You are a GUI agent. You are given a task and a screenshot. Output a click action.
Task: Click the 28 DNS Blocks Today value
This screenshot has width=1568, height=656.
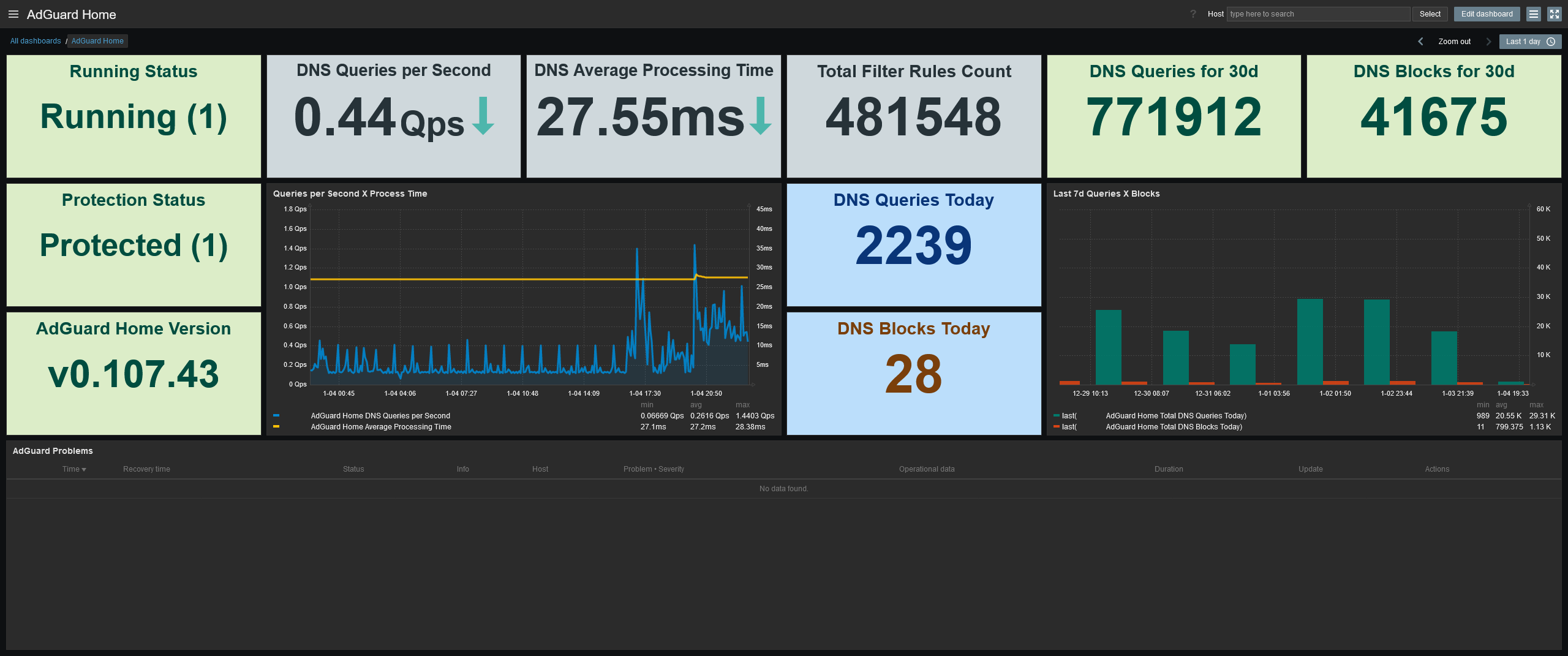click(x=914, y=374)
